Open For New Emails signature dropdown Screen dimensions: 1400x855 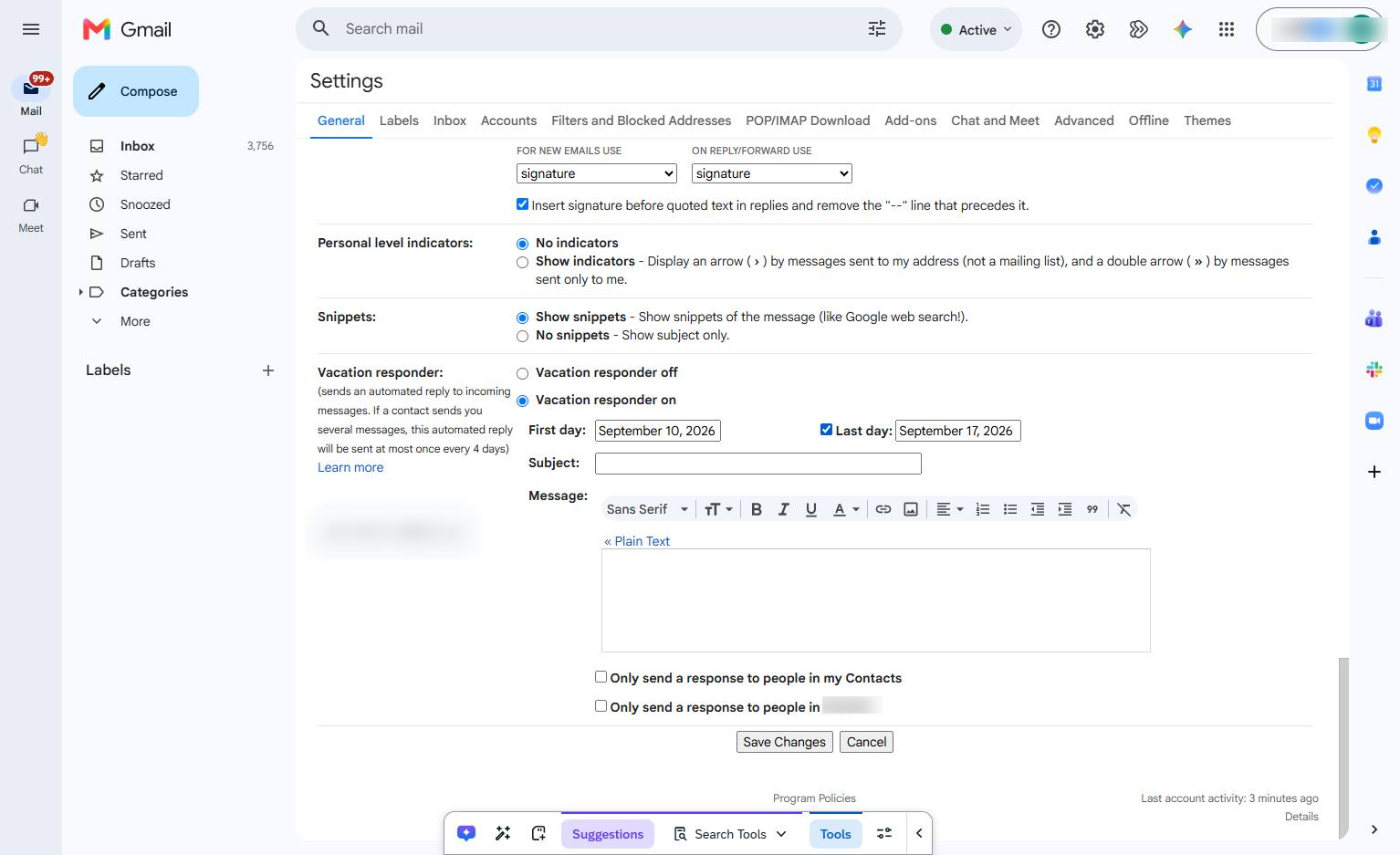tap(597, 173)
